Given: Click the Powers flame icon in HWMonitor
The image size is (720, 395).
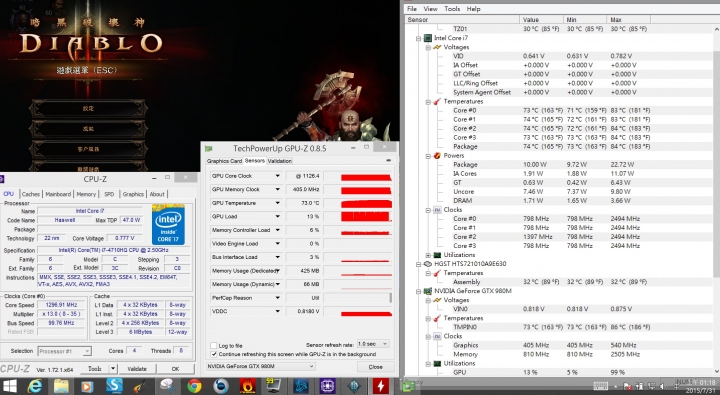Looking at the screenshot, I should coord(437,156).
